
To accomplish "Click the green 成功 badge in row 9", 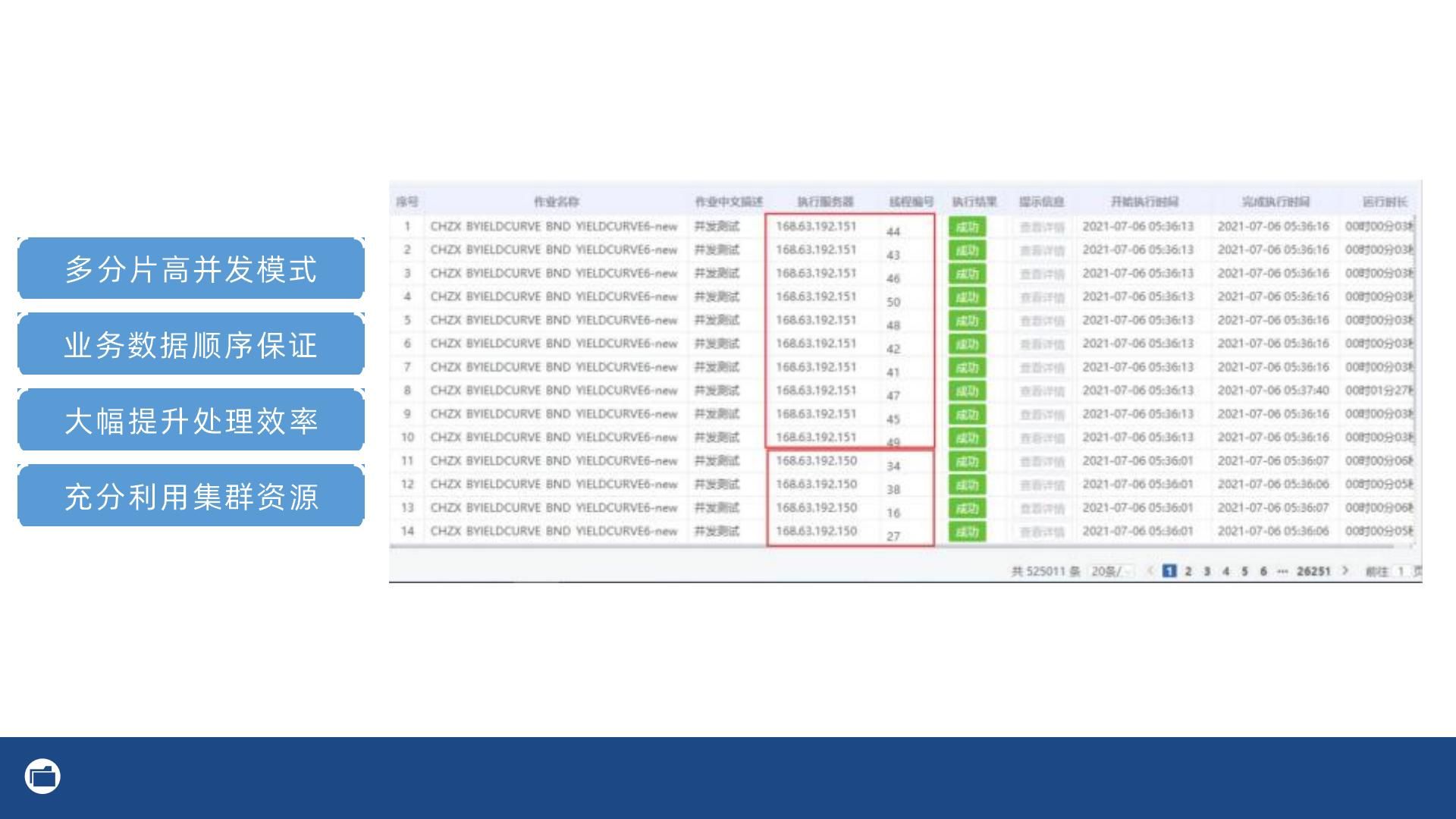I will 967,415.
